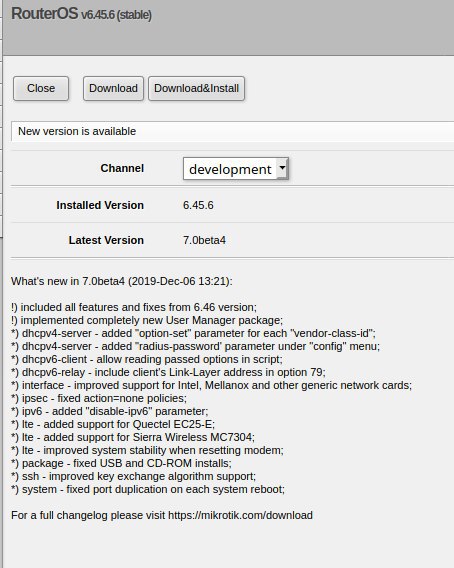
Task: Click the New version is available status field
Action: [x=232, y=131]
